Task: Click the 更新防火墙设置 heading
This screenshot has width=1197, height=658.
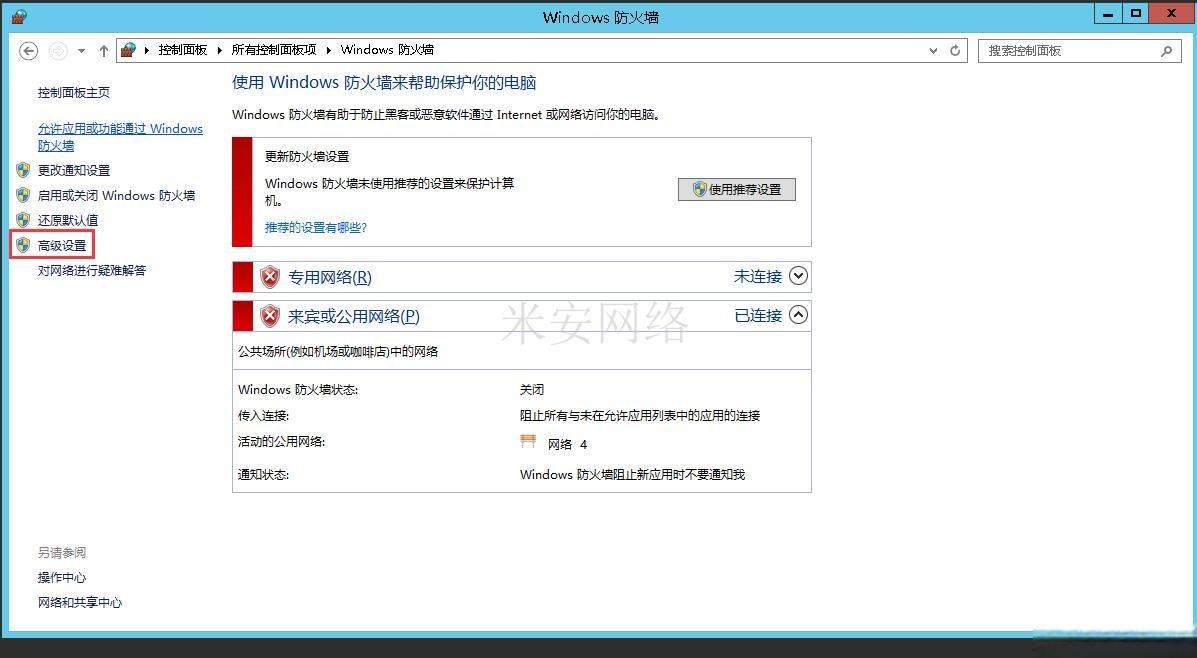Action: (307, 156)
